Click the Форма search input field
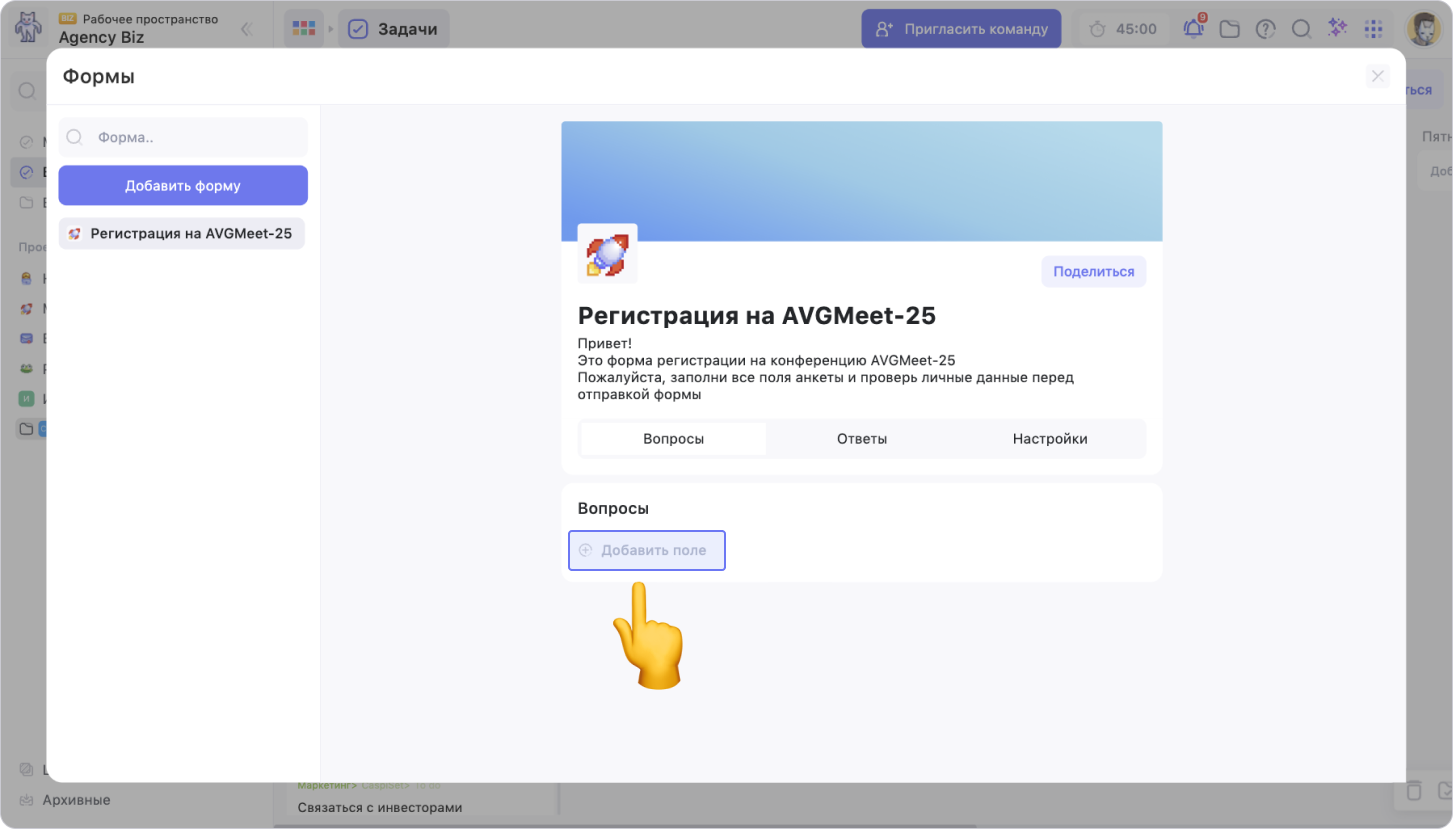1453x829 pixels. [x=195, y=137]
